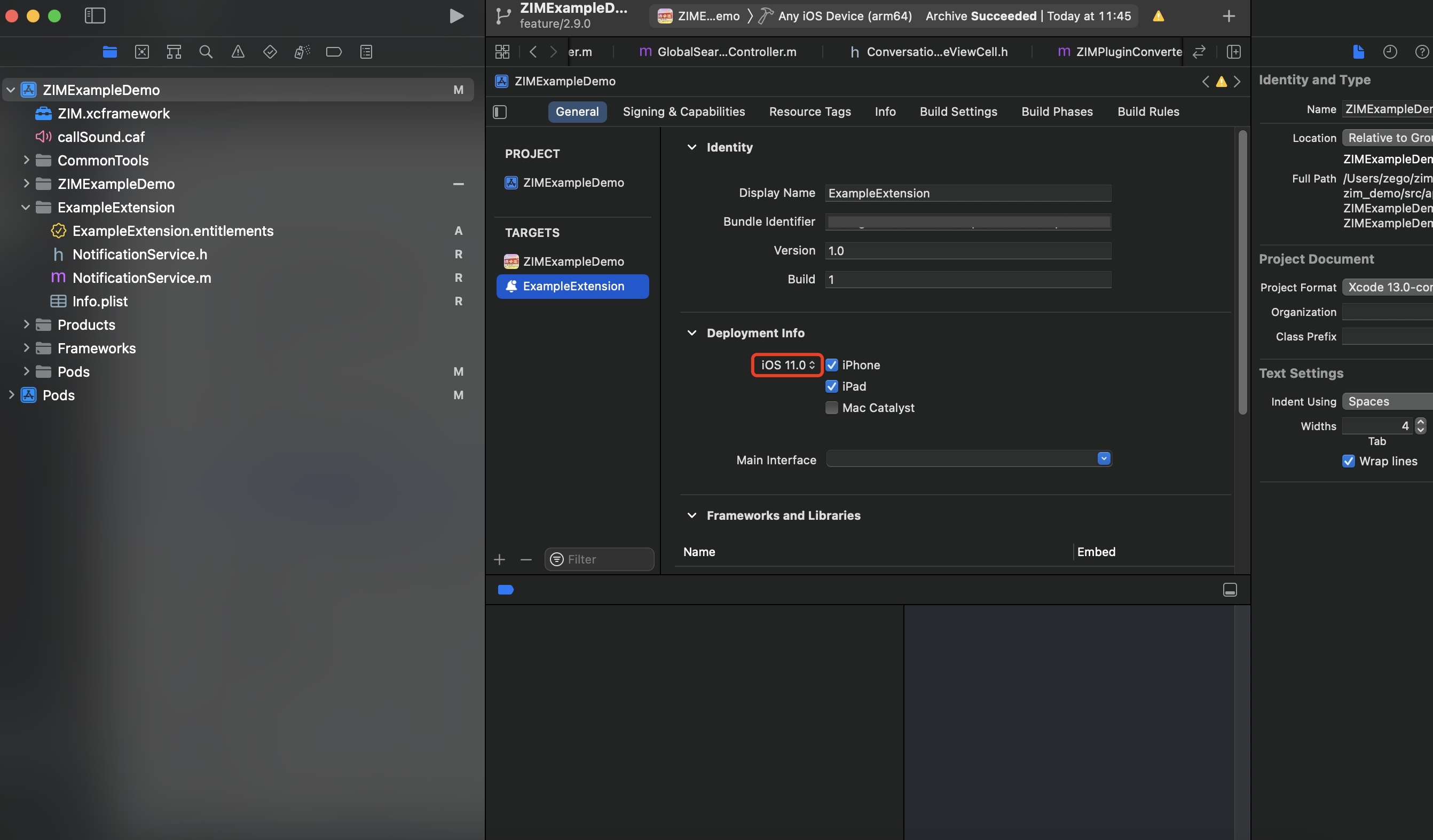Viewport: 1433px width, 840px height.
Task: Show the History inspector clock icon
Action: pyautogui.click(x=1390, y=52)
